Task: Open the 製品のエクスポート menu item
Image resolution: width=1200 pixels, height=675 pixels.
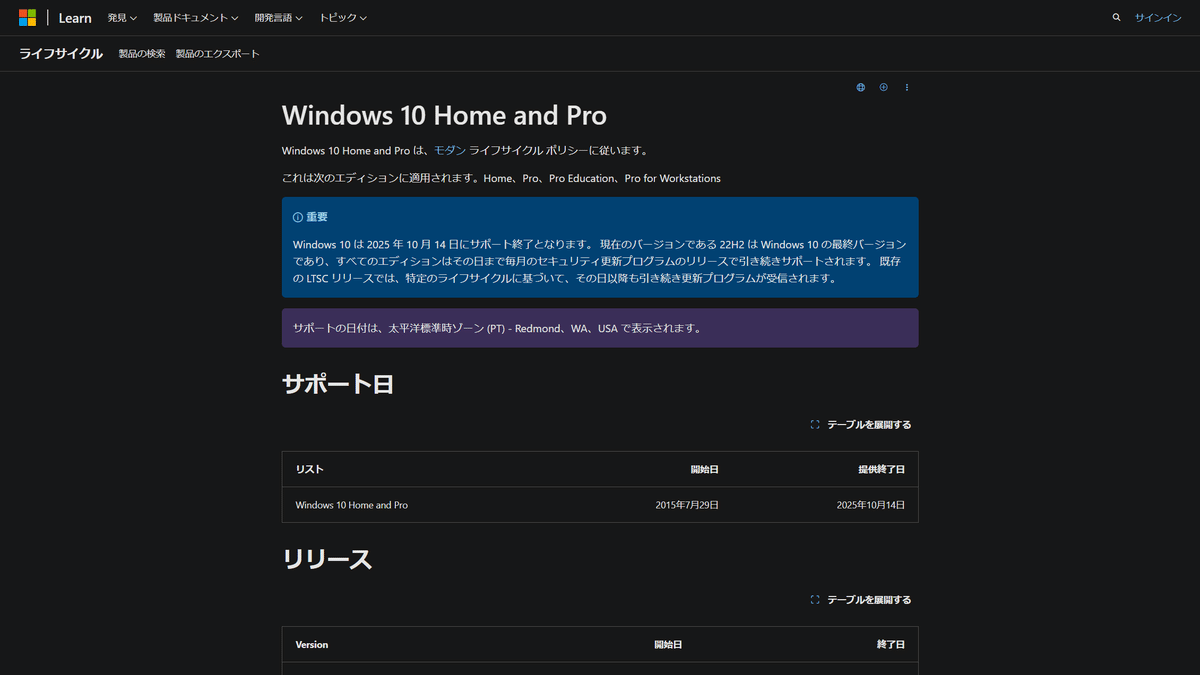Action: tap(218, 54)
